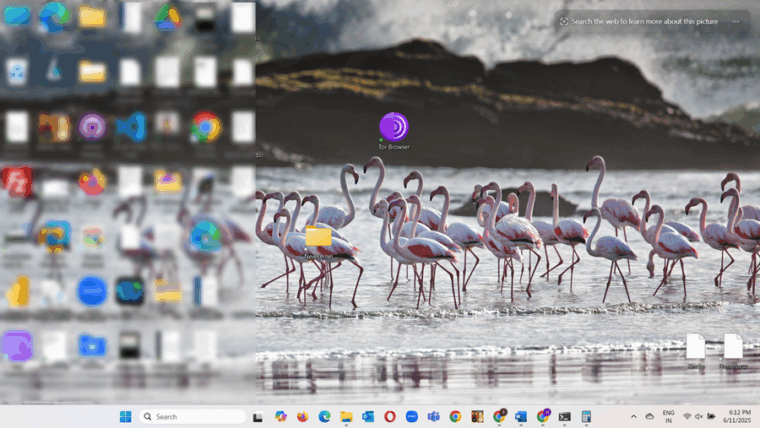
Task: Open the clock and date showing 6:12 PM
Action: [737, 416]
